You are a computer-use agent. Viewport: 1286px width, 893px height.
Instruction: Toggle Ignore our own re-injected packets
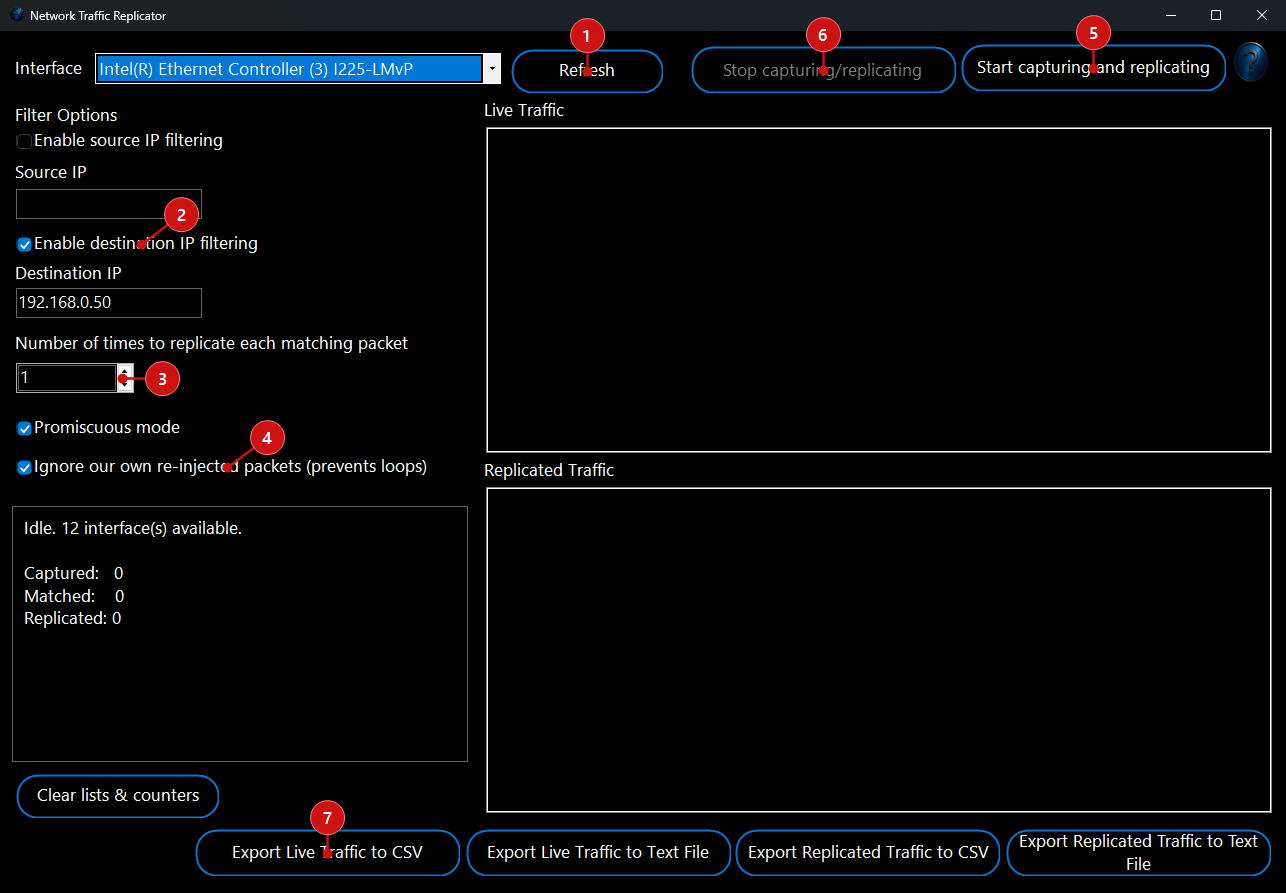point(24,467)
